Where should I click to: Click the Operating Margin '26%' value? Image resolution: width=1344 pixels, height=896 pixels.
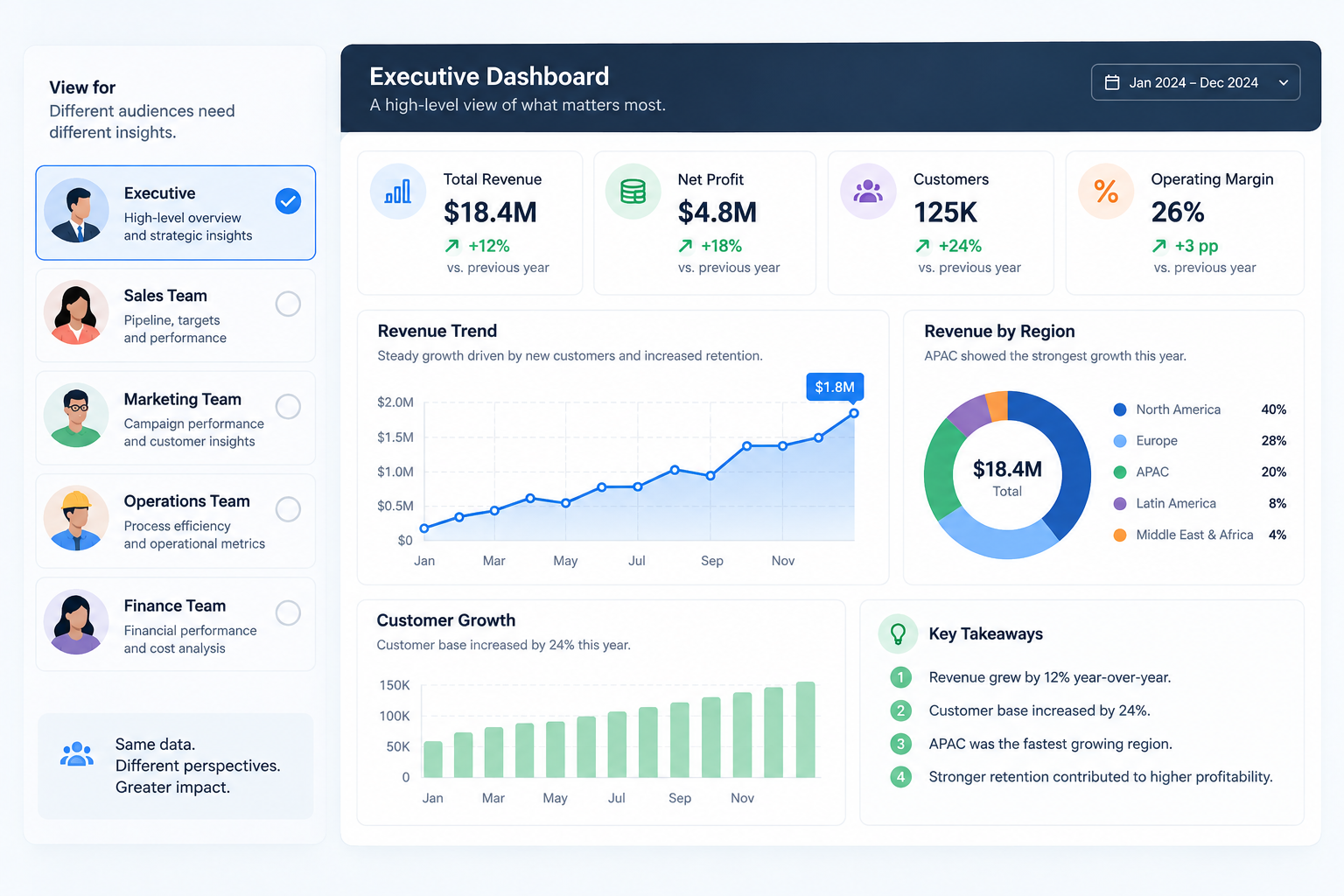(1178, 213)
